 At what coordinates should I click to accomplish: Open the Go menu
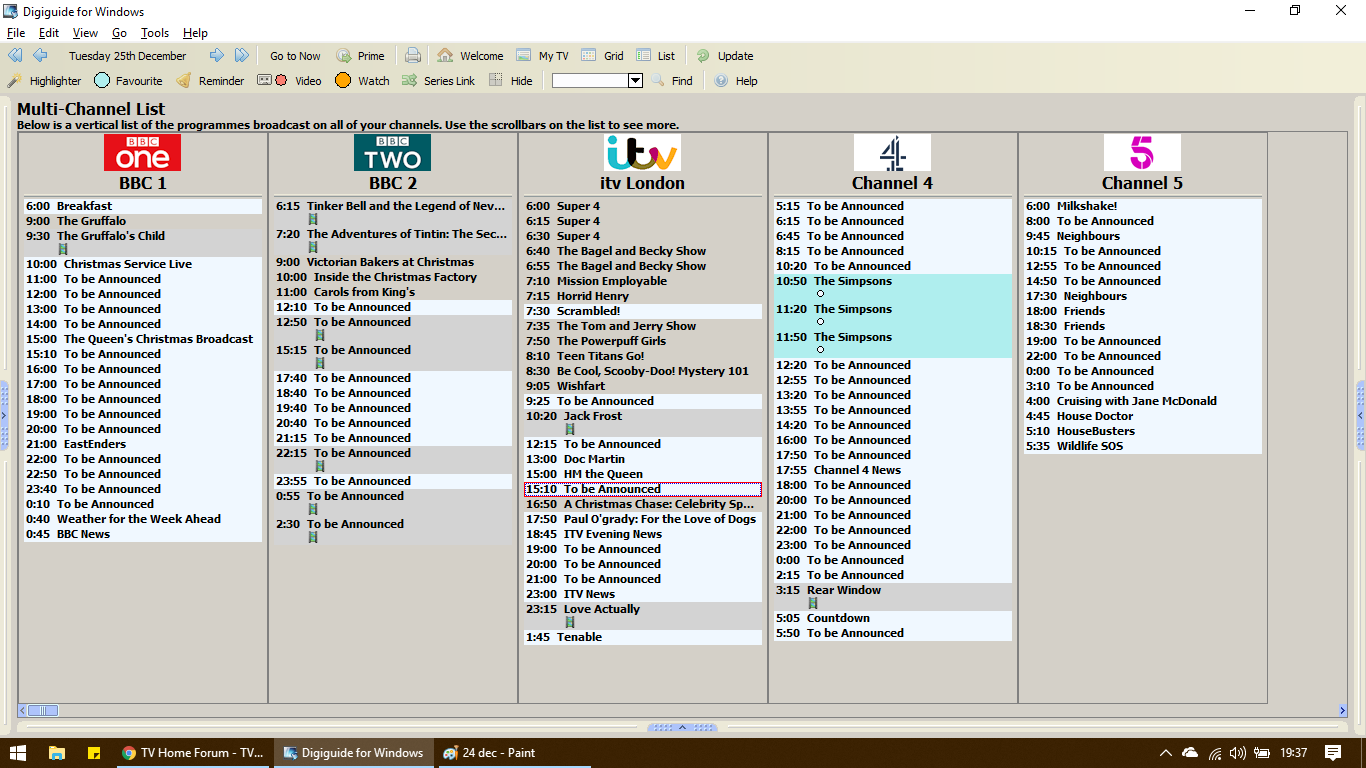[x=120, y=33]
